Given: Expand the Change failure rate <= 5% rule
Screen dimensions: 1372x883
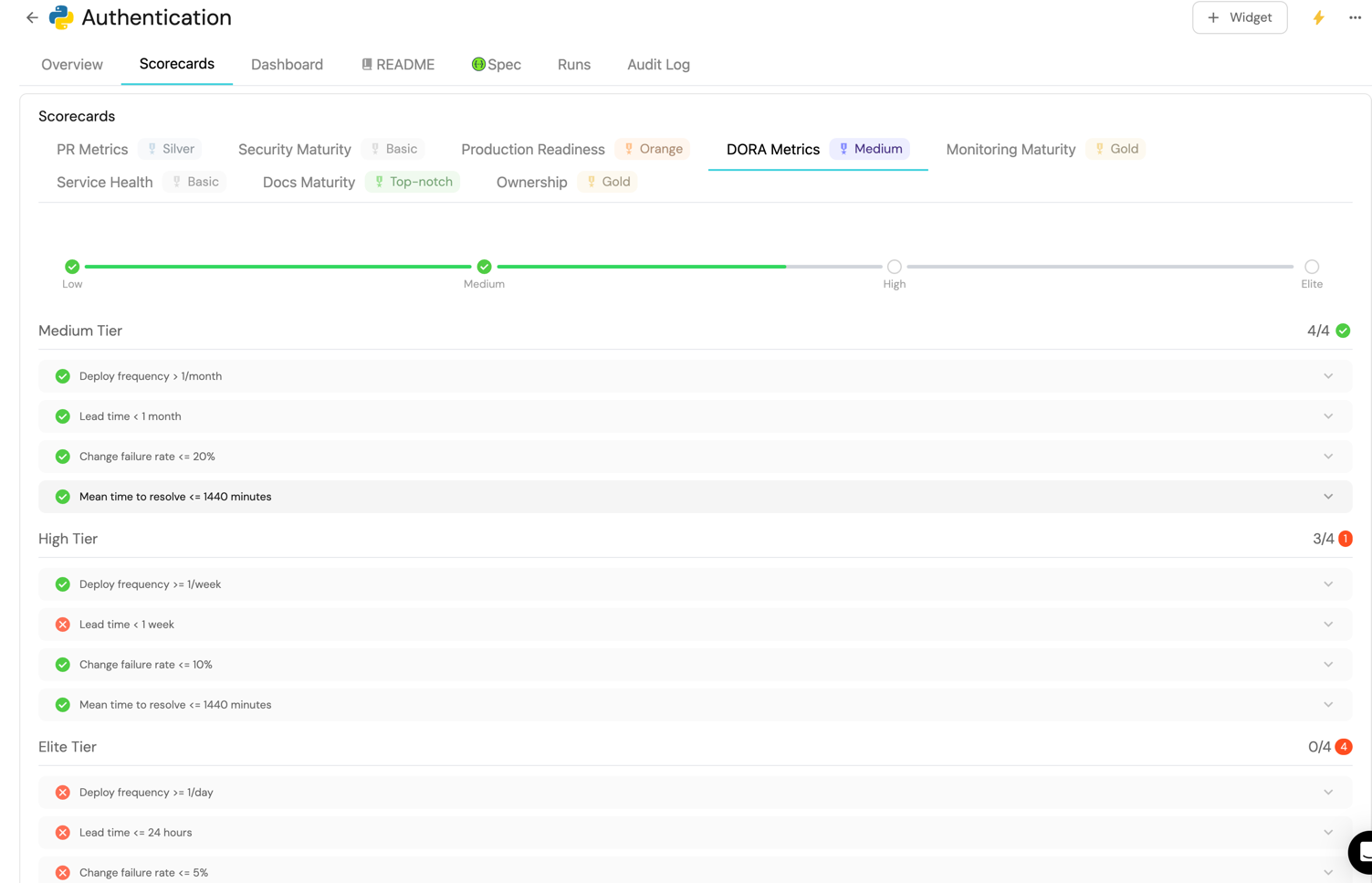Looking at the screenshot, I should (1328, 873).
